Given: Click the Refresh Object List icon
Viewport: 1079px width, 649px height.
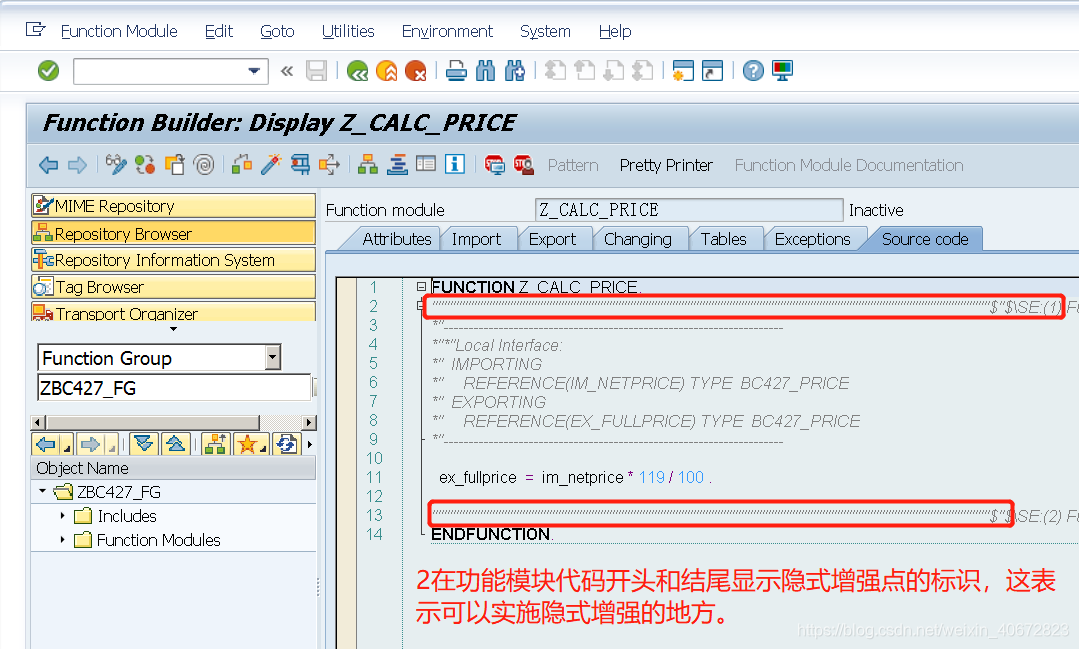Looking at the screenshot, I should click(286, 444).
